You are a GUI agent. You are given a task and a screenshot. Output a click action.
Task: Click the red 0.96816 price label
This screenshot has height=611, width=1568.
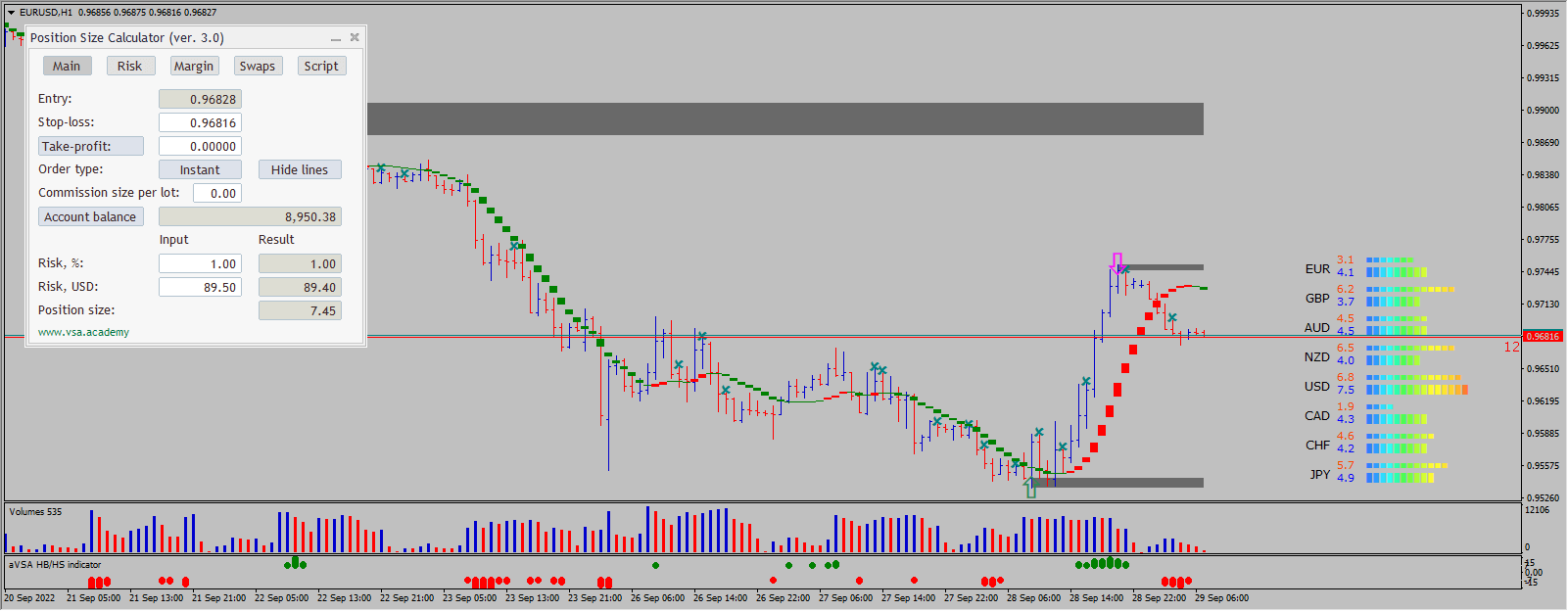(x=1544, y=336)
